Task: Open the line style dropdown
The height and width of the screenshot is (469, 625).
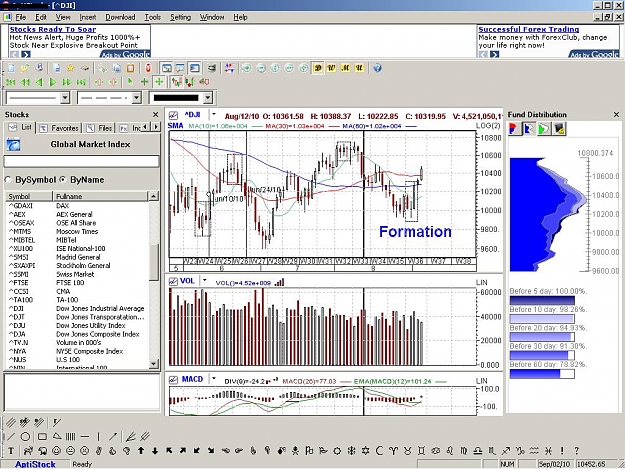Action: (65, 97)
